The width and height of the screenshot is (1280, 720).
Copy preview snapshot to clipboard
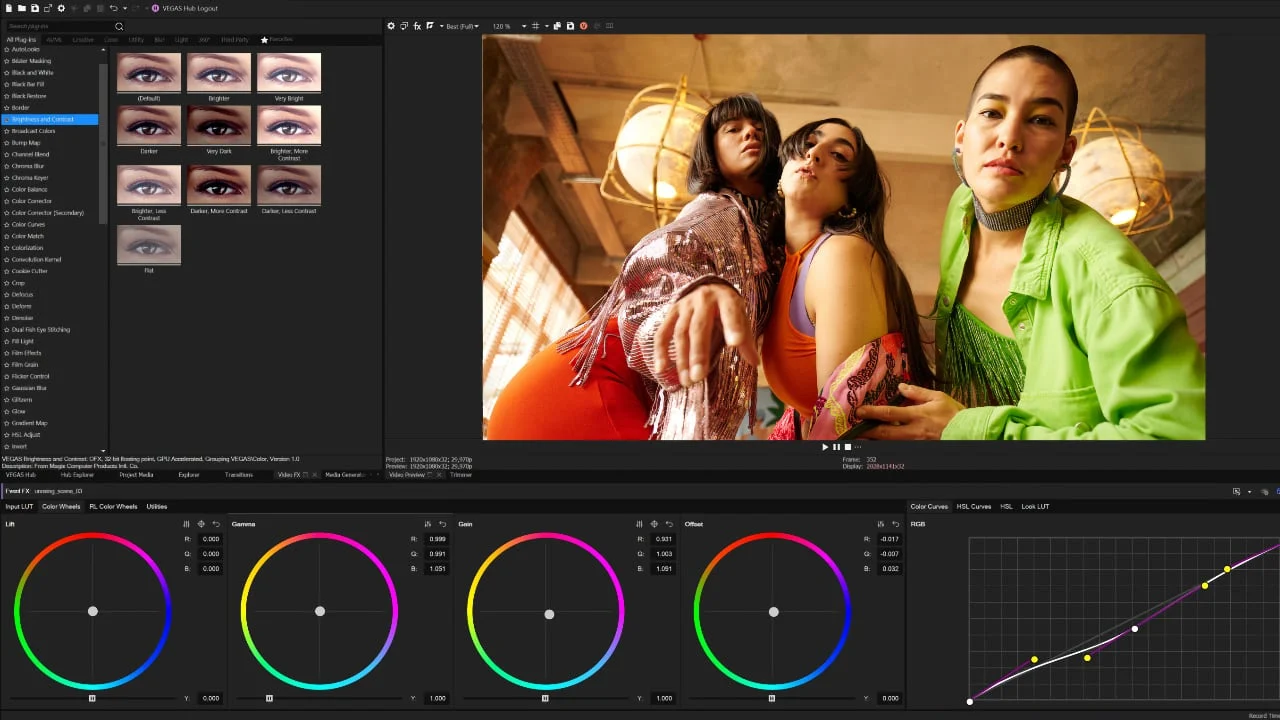558,26
